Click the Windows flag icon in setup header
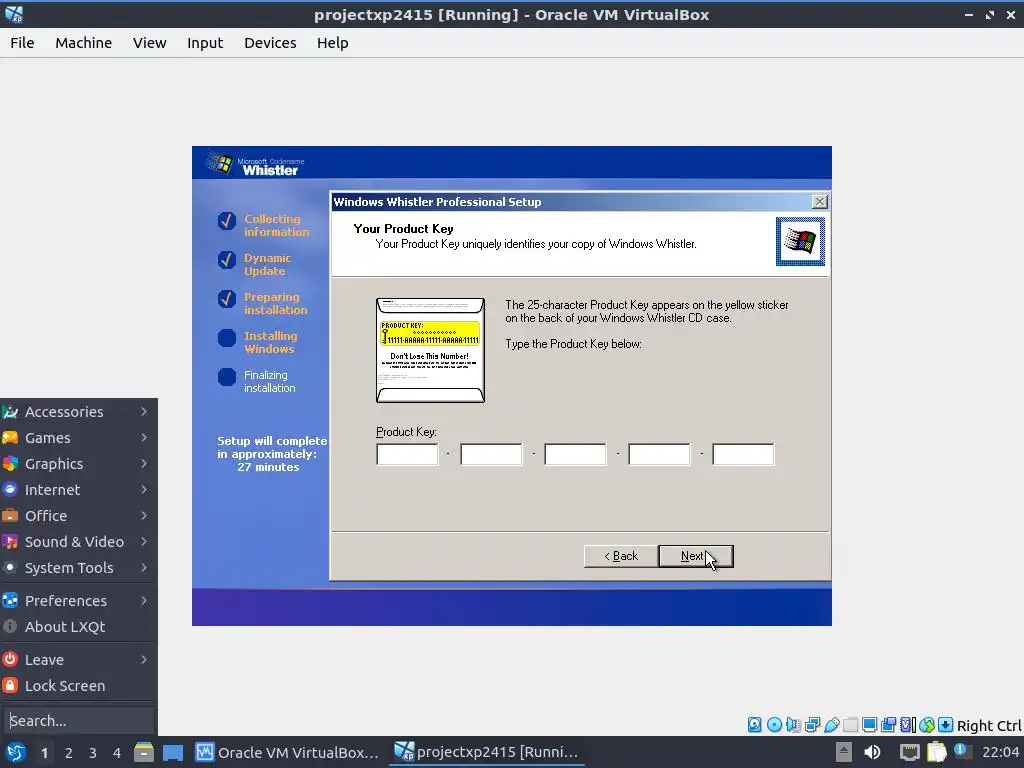The height and width of the screenshot is (768, 1024). (x=800, y=242)
